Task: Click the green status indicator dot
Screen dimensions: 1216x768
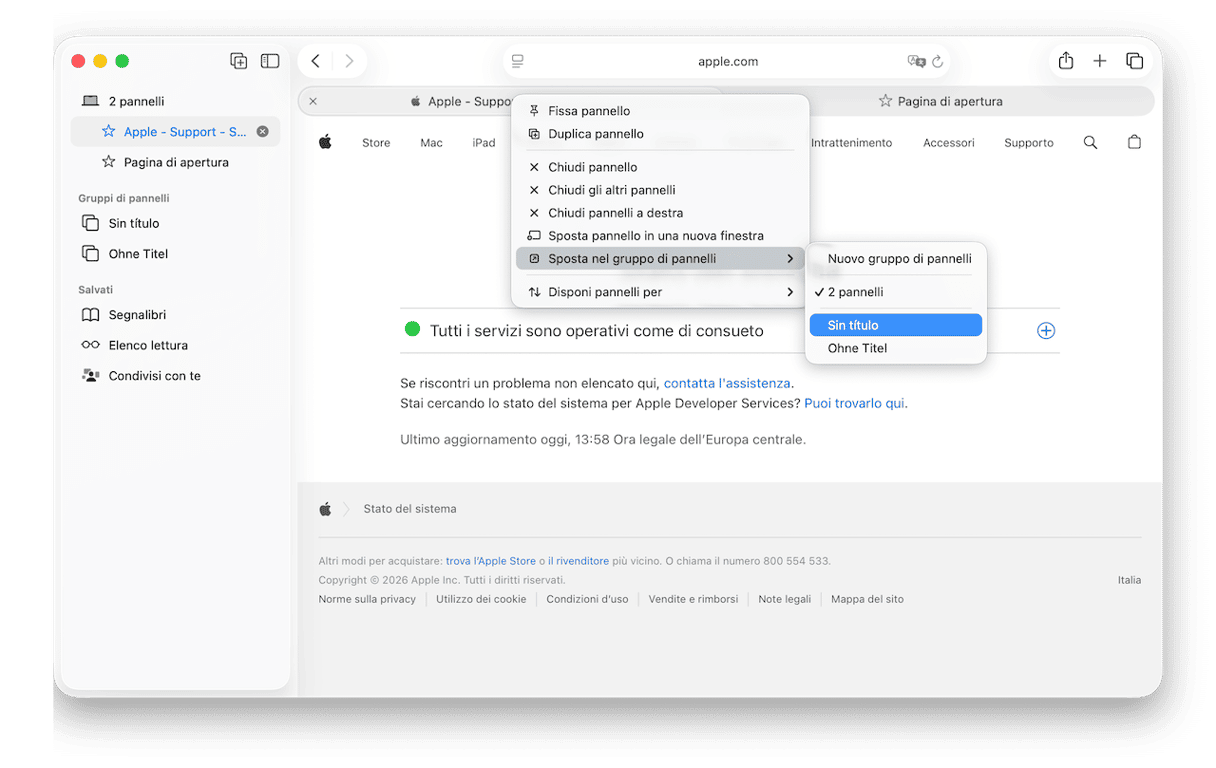Action: [412, 329]
